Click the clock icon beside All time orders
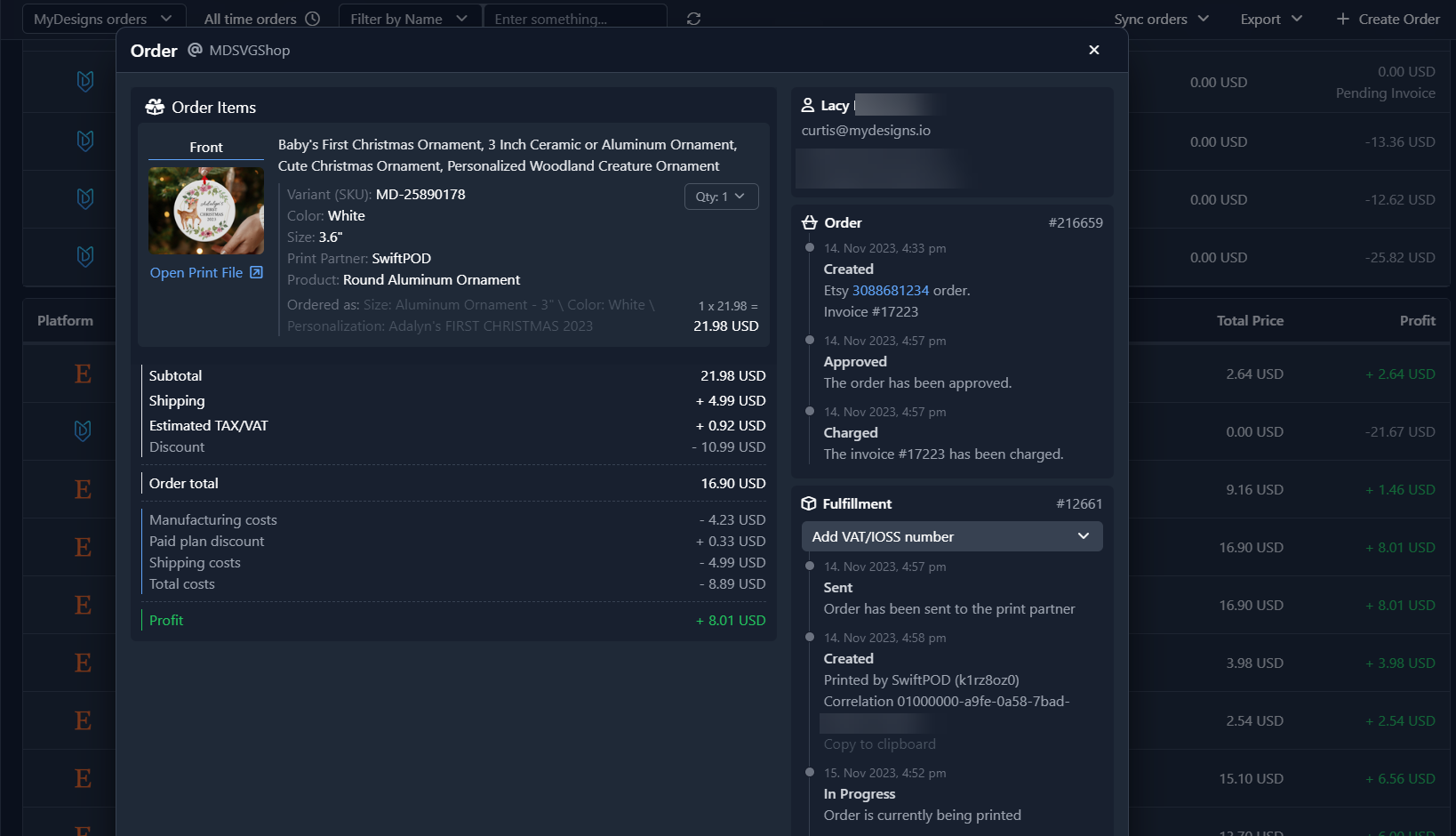This screenshot has width=1456, height=836. pyautogui.click(x=313, y=19)
